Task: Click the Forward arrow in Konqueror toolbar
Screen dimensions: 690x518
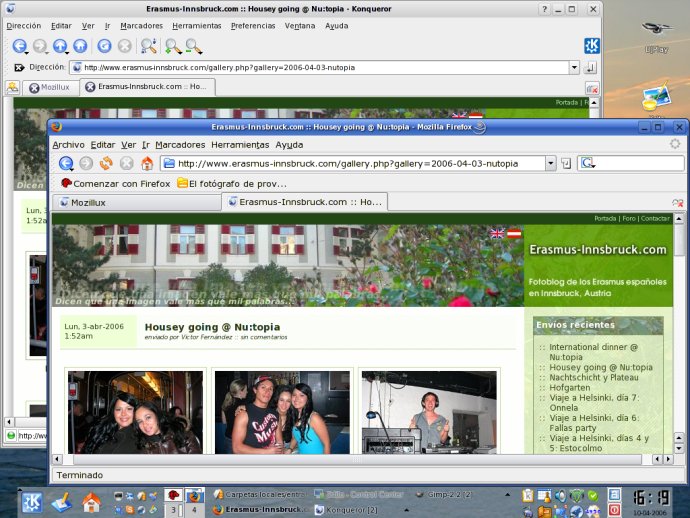Action: pos(40,46)
